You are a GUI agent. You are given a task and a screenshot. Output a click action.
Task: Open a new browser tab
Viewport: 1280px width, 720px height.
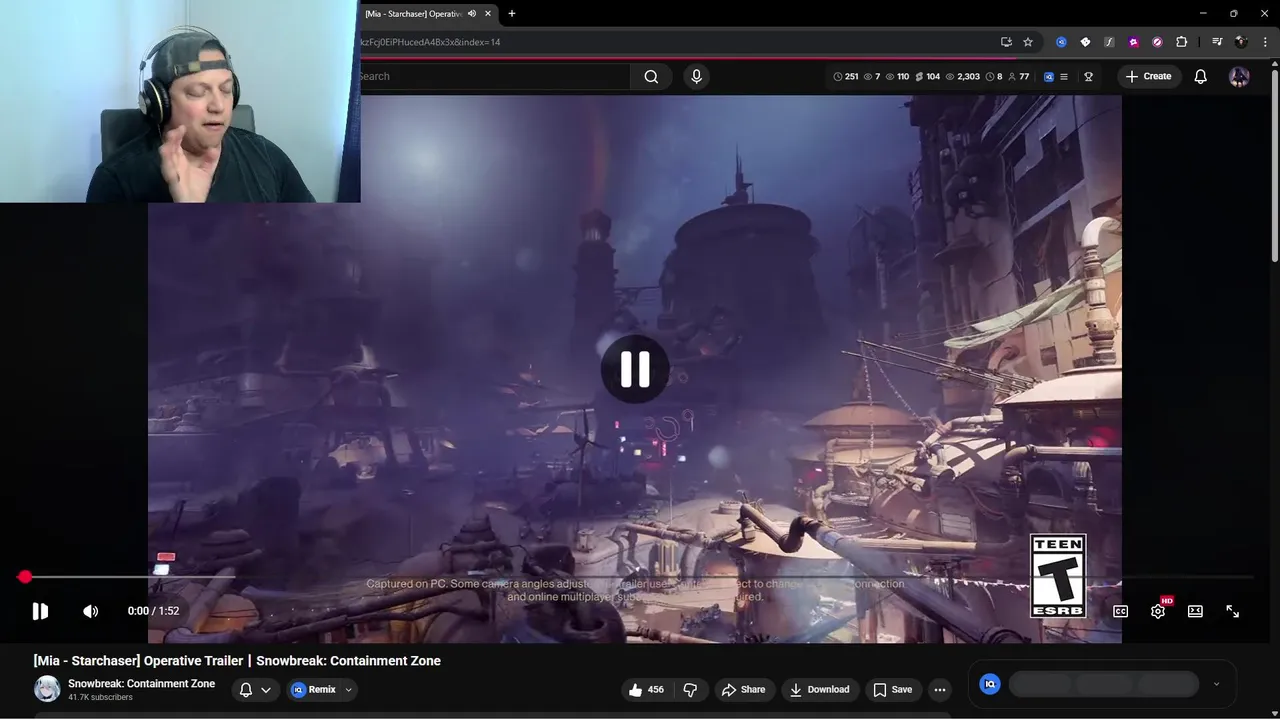pos(512,14)
